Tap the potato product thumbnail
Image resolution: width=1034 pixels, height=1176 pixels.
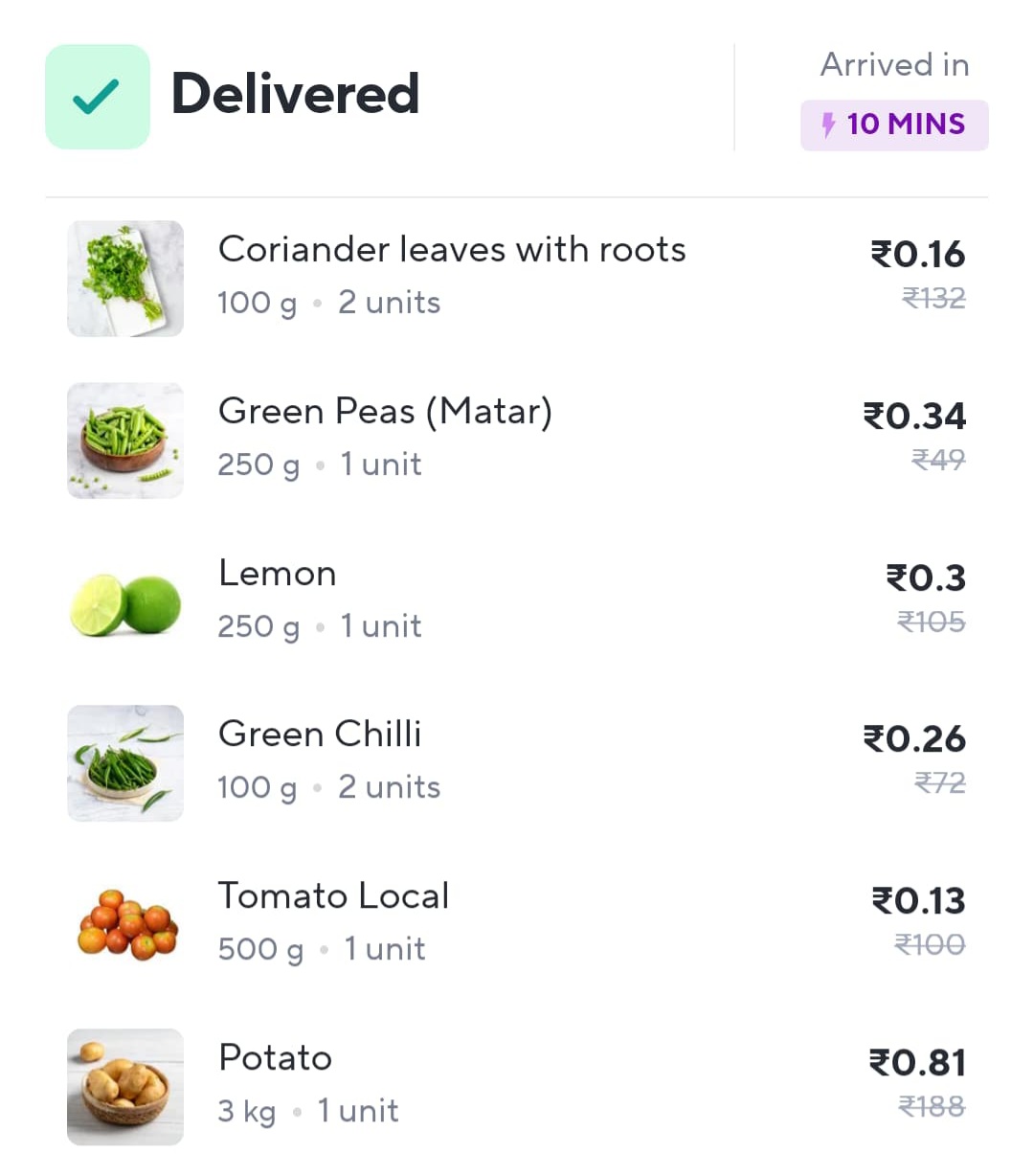pos(124,1087)
